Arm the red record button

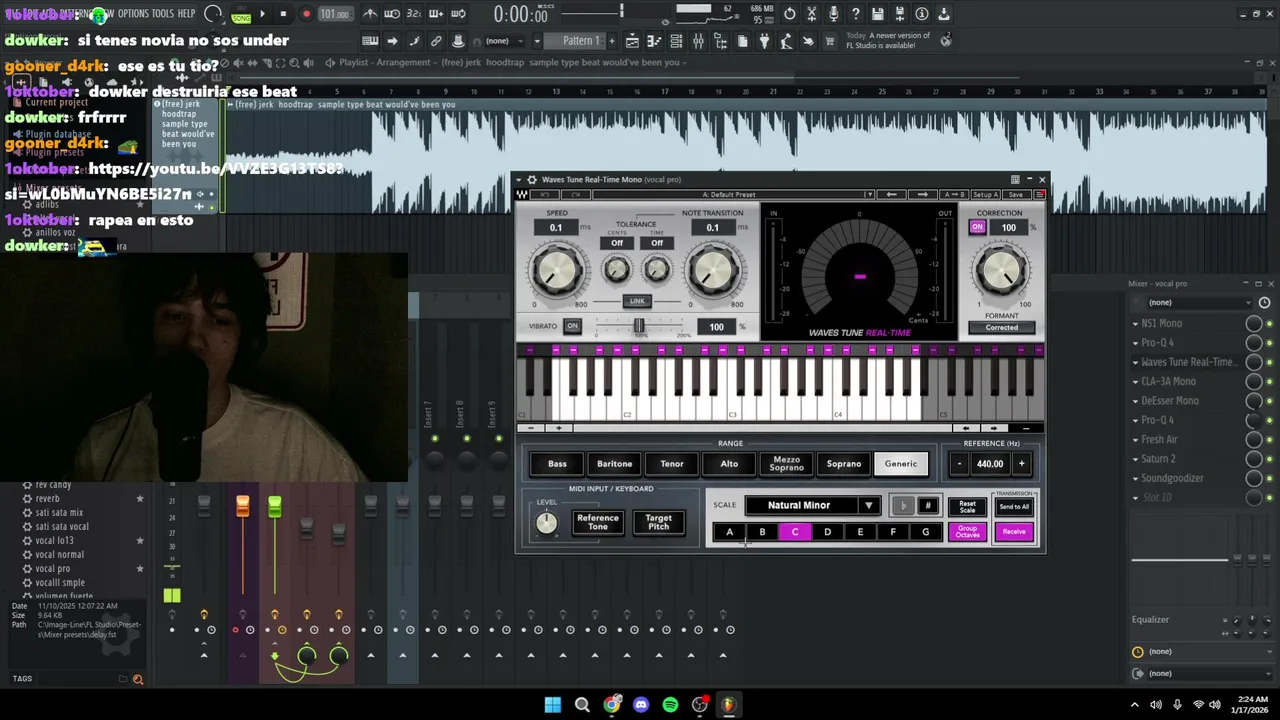(306, 14)
